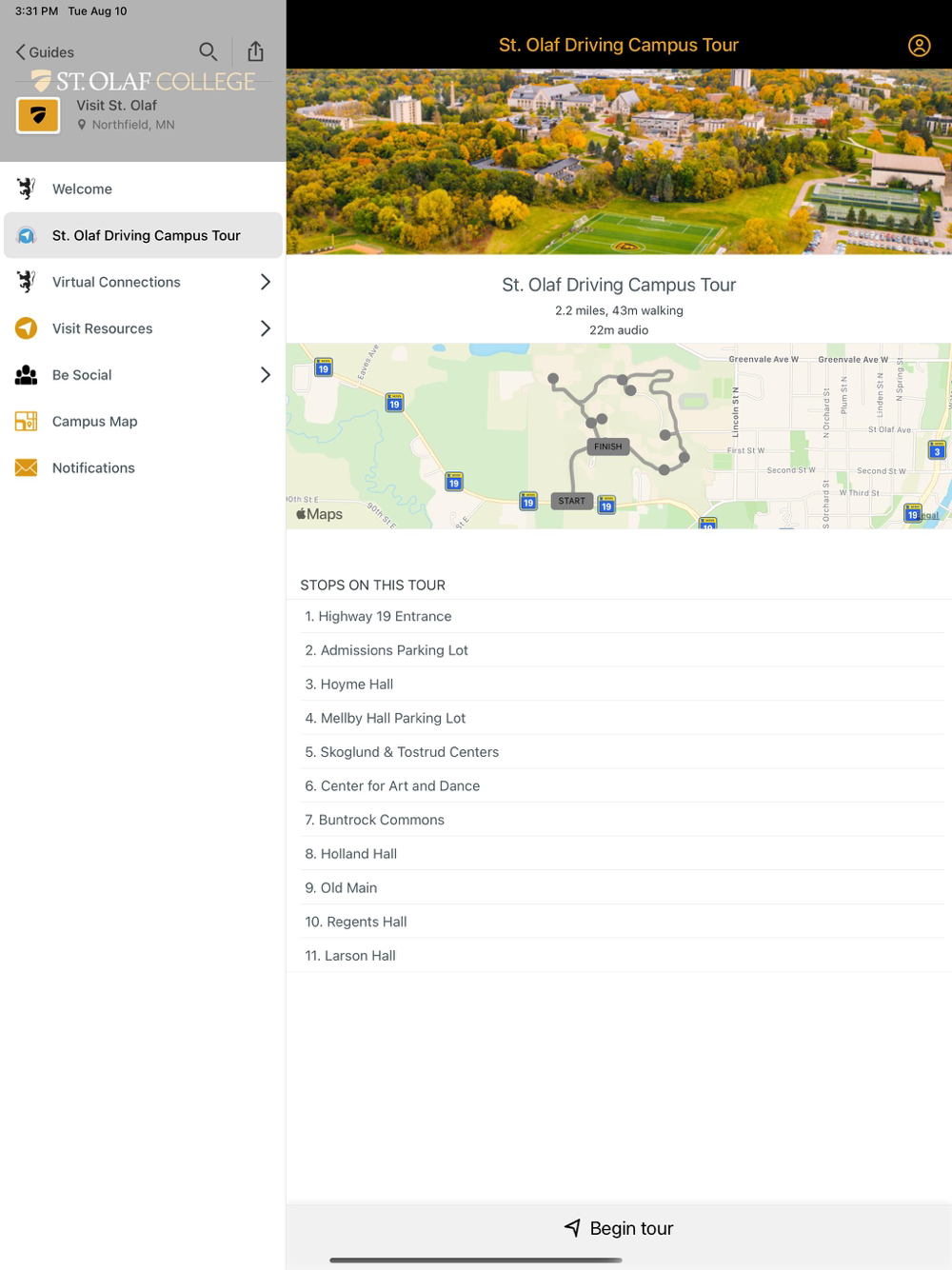Open stop 7. Buntrock Commons

click(x=619, y=820)
